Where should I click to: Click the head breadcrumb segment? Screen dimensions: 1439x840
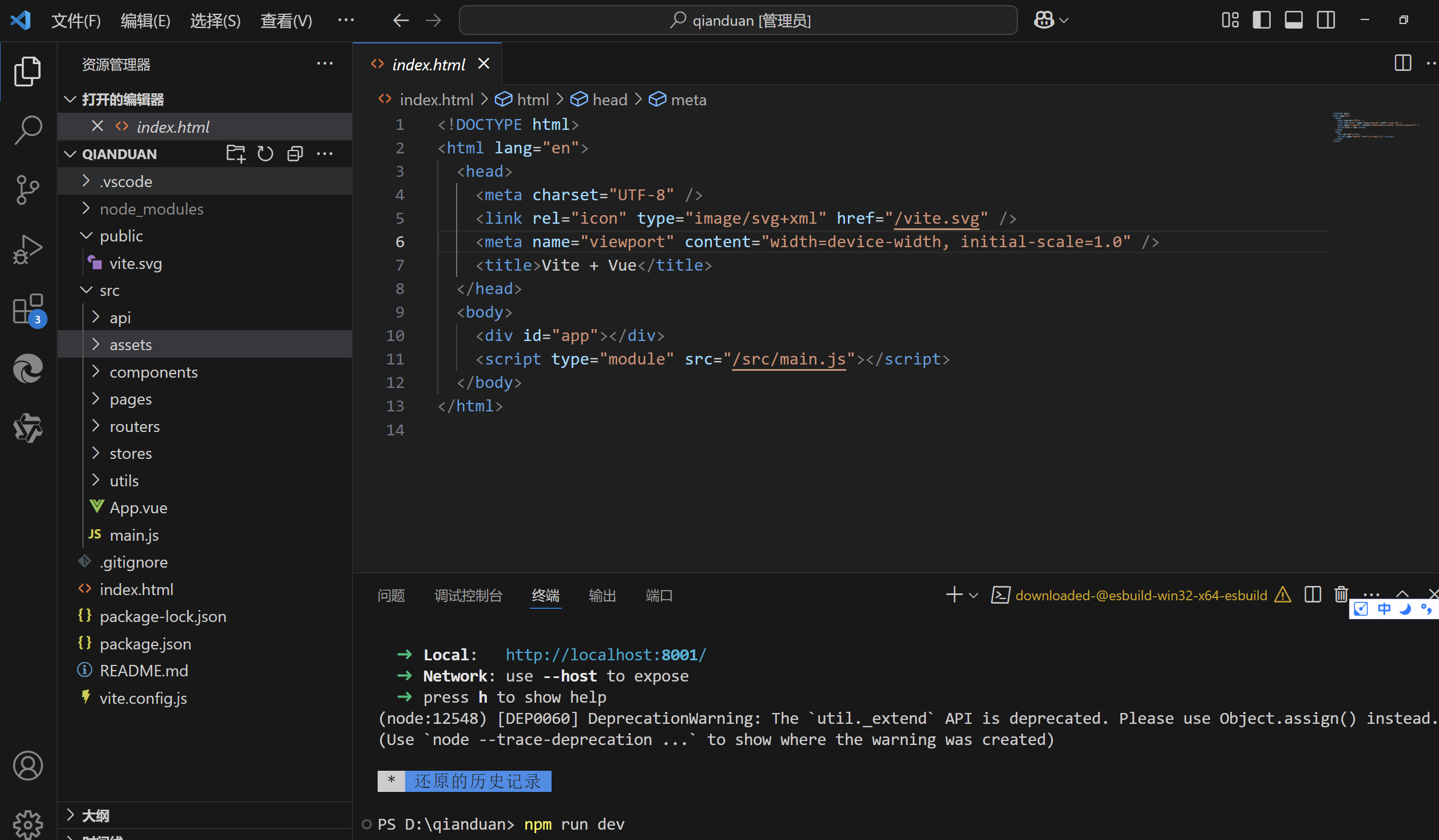[x=599, y=100]
